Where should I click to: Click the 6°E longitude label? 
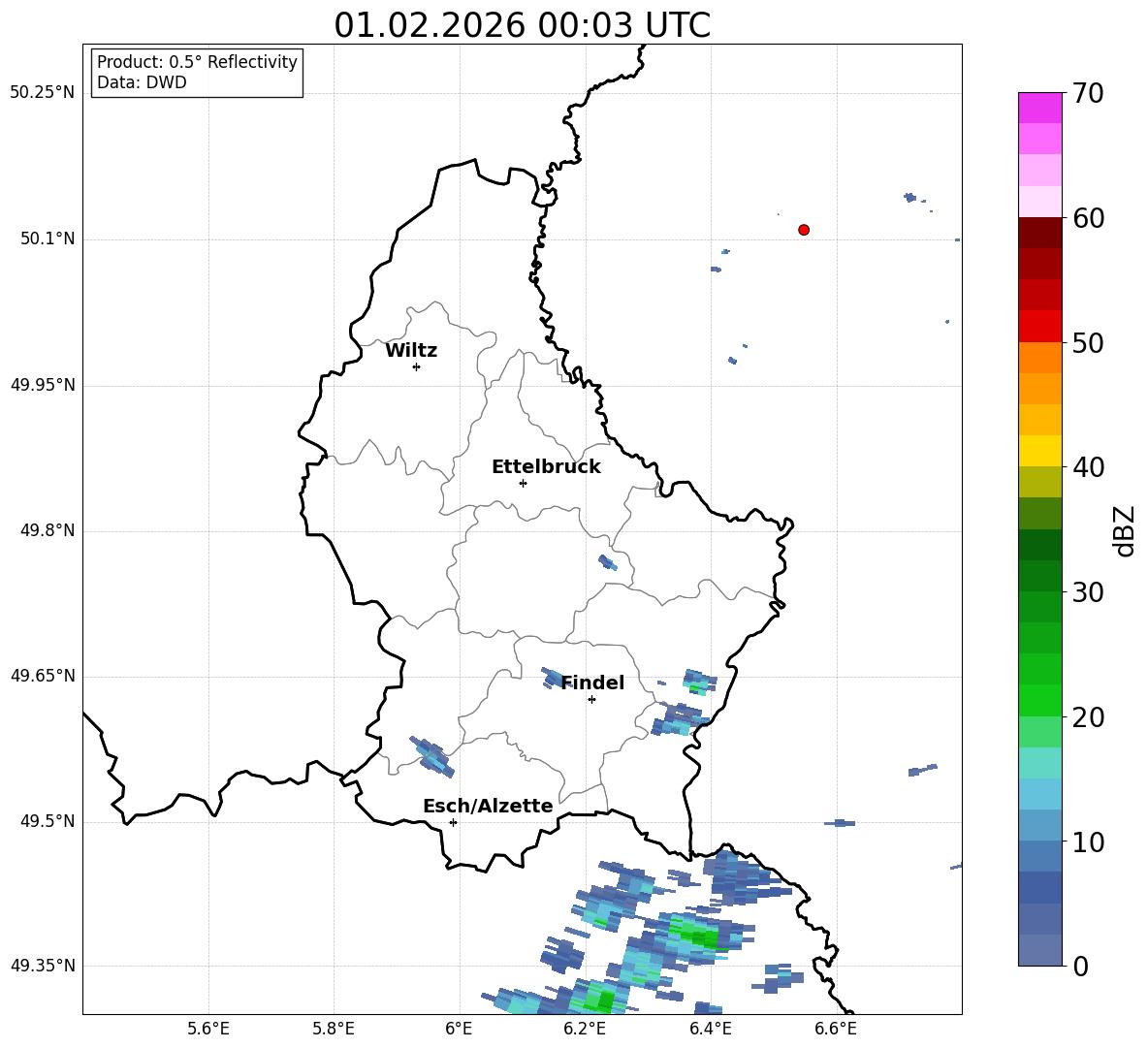459,1029
